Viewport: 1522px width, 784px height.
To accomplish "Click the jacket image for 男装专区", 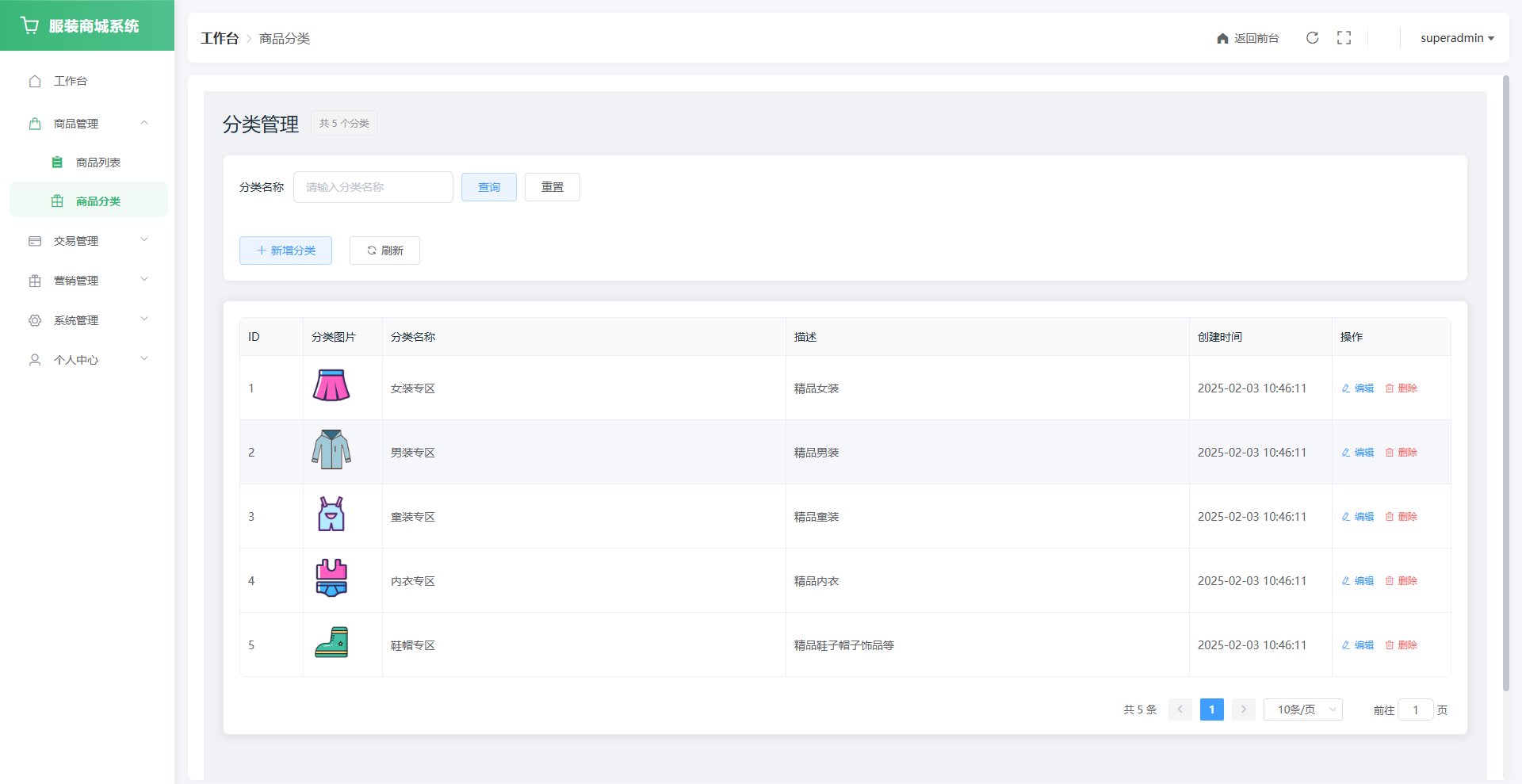I will [331, 450].
